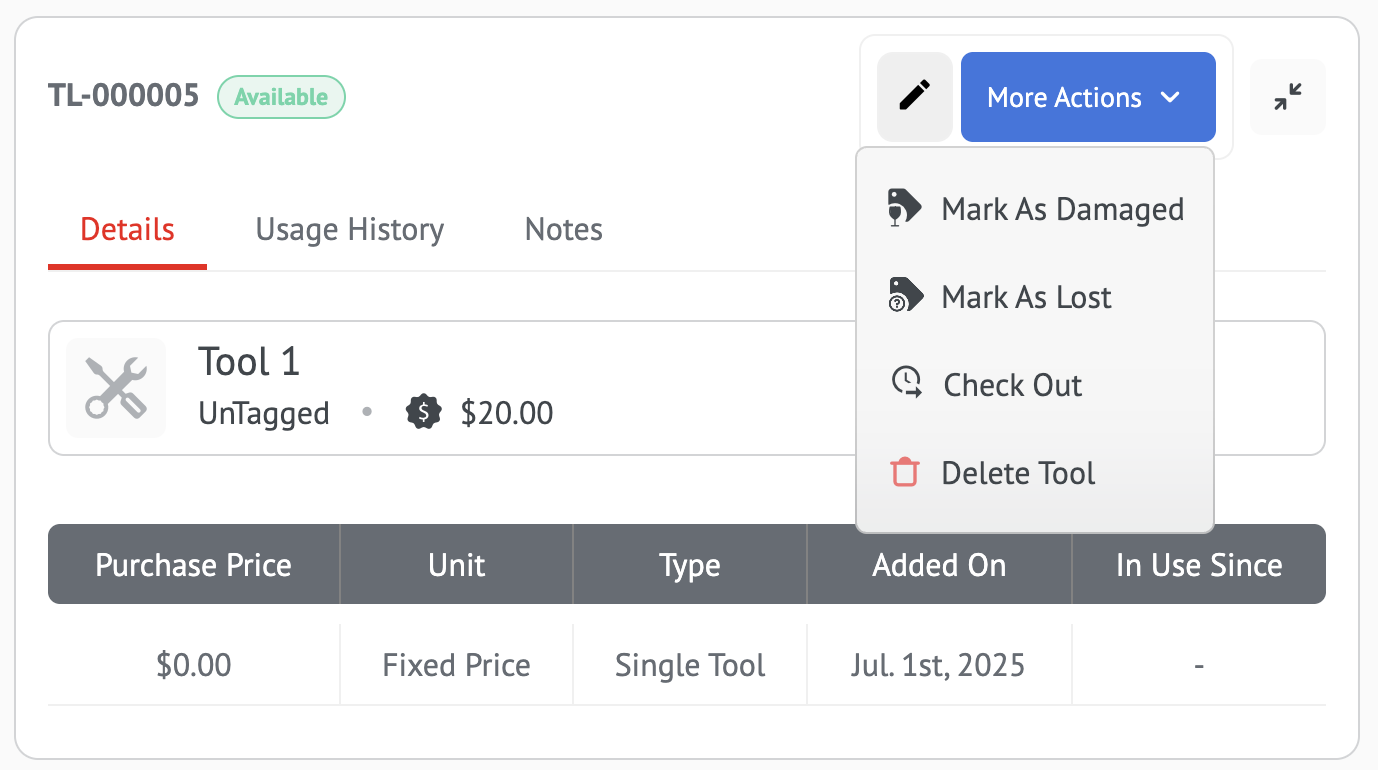Click the Added On column header
This screenshot has height=770, width=1378.
tap(939, 565)
